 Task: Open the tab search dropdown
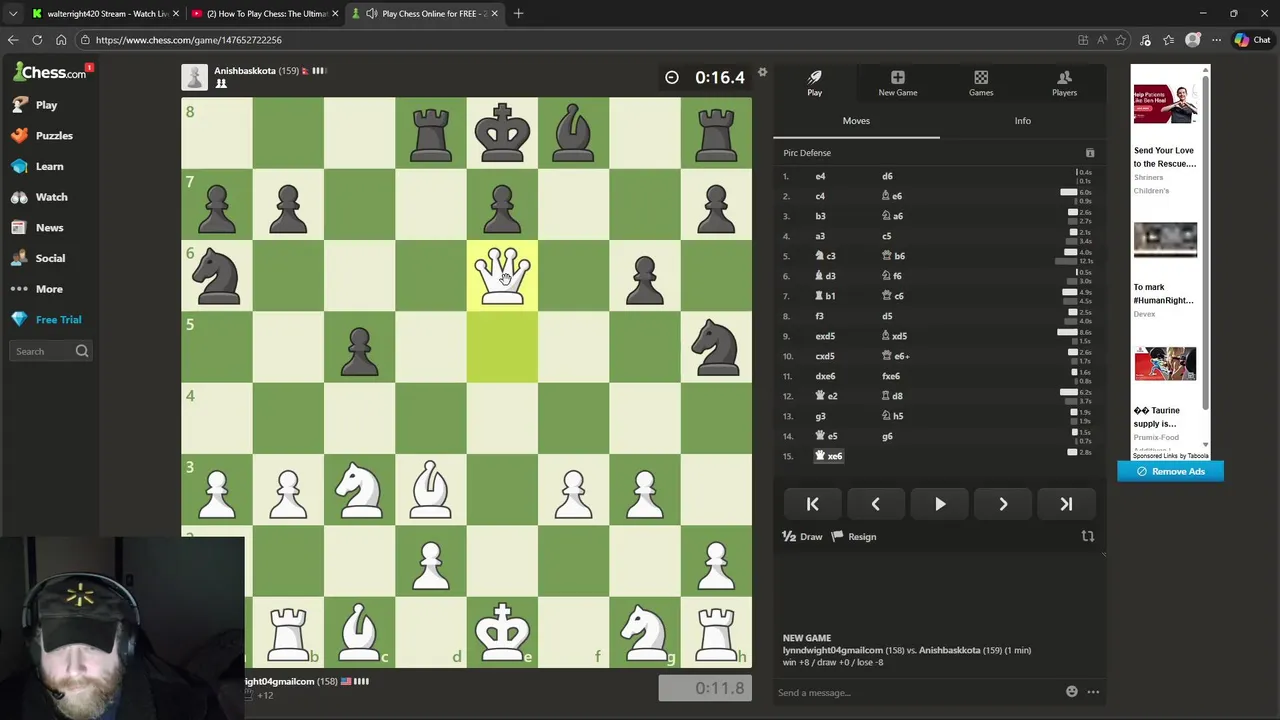(13, 14)
